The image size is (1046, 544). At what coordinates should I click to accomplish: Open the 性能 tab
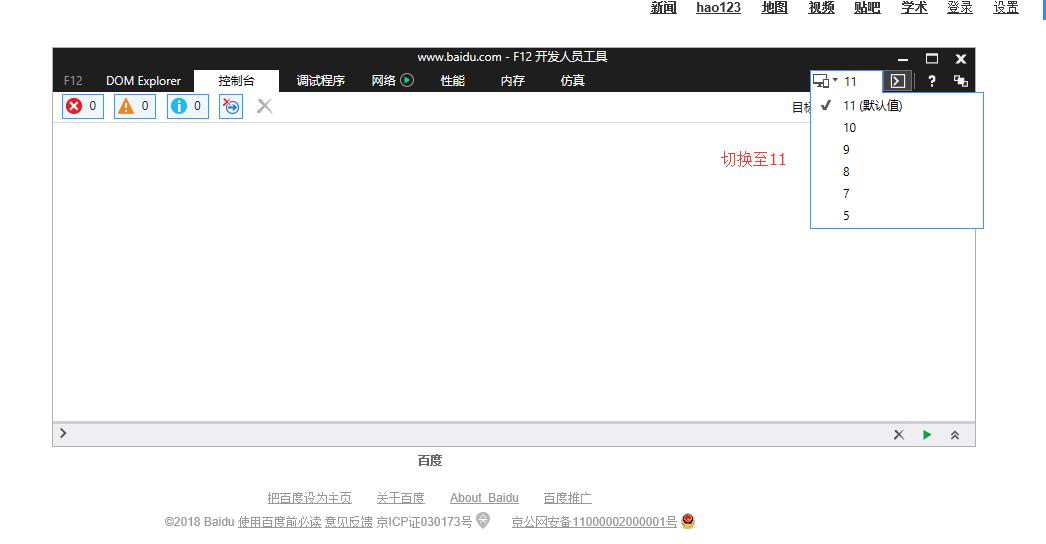pos(452,81)
